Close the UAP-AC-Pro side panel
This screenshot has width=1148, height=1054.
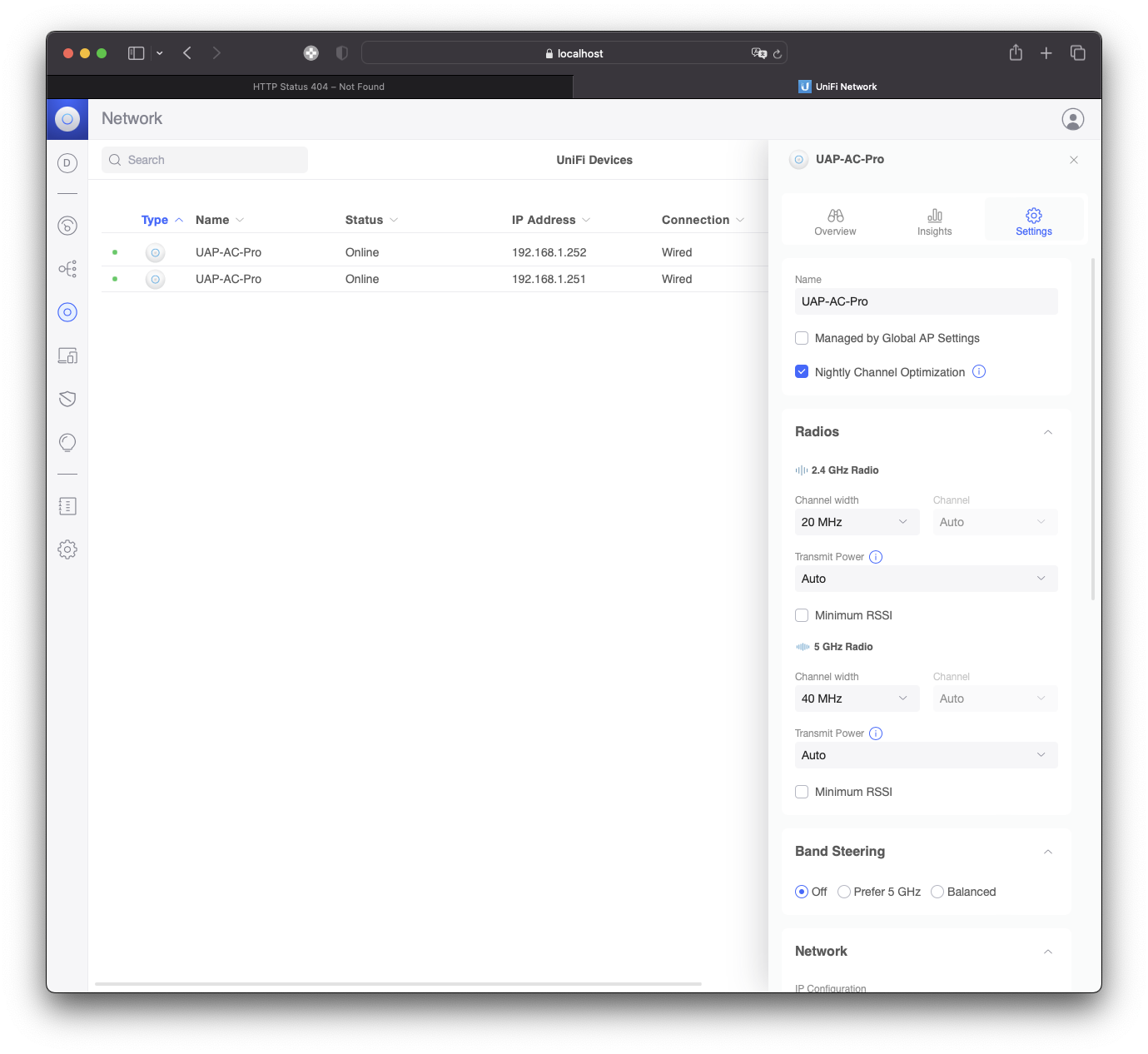[1074, 160]
